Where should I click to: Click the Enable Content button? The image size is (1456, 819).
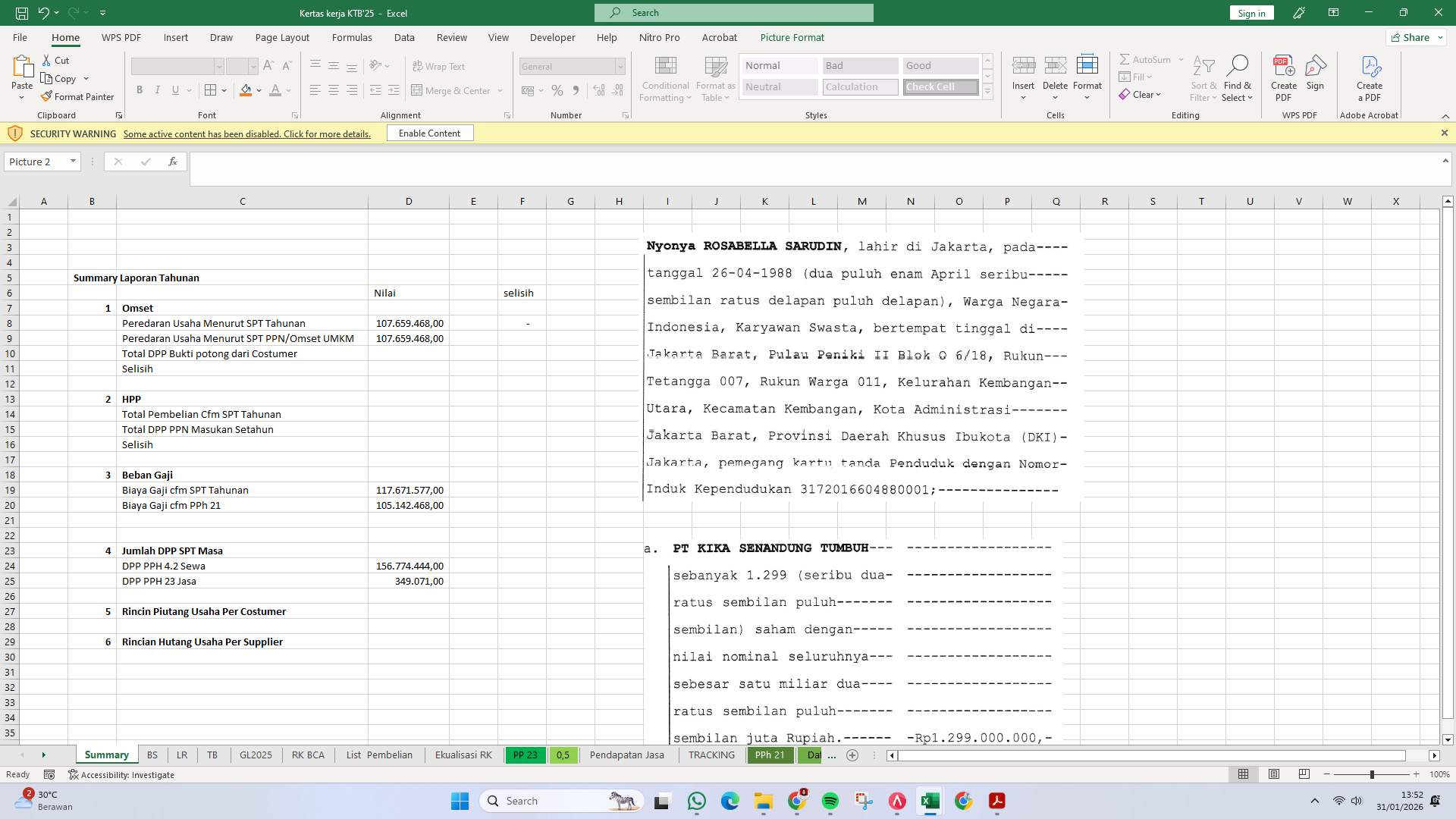(x=429, y=133)
